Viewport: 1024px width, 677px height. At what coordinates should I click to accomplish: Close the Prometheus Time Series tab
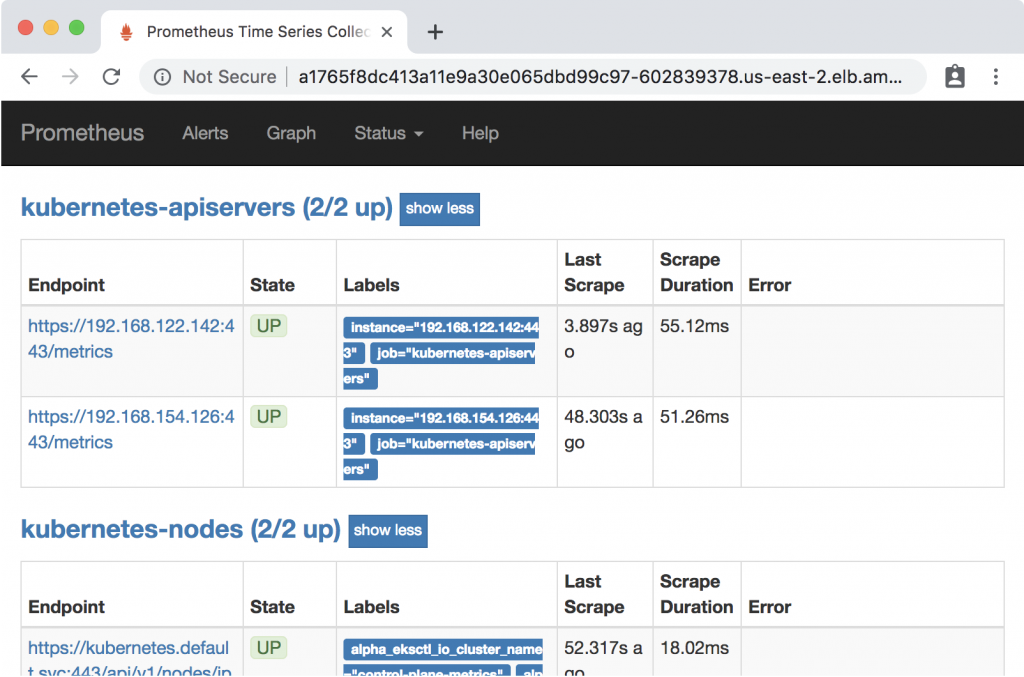(x=387, y=32)
